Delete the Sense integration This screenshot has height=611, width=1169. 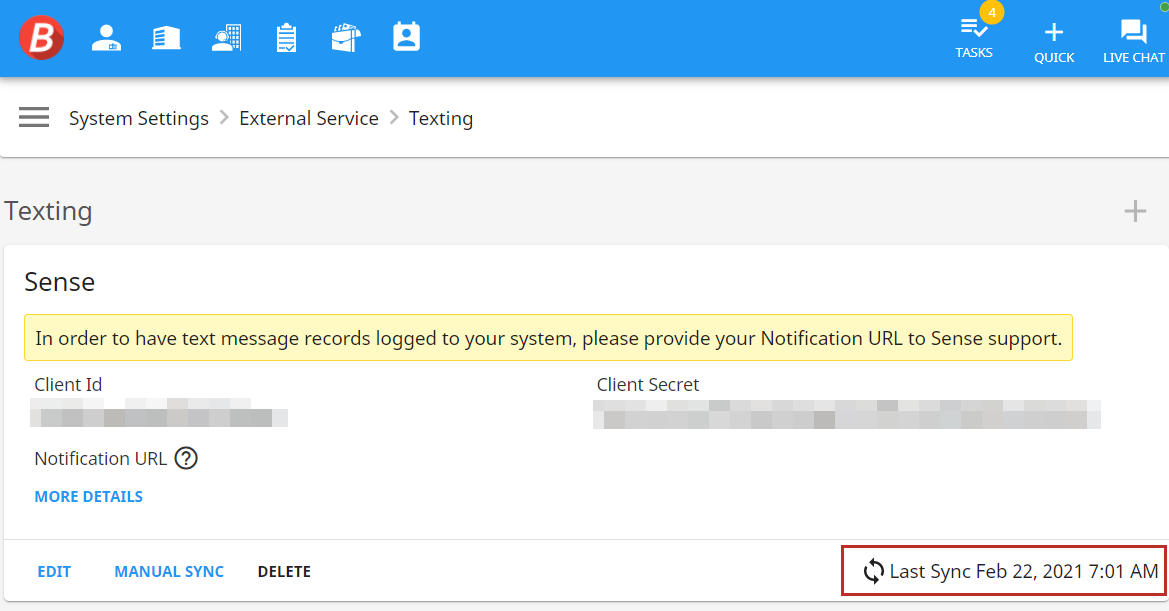[x=284, y=572]
